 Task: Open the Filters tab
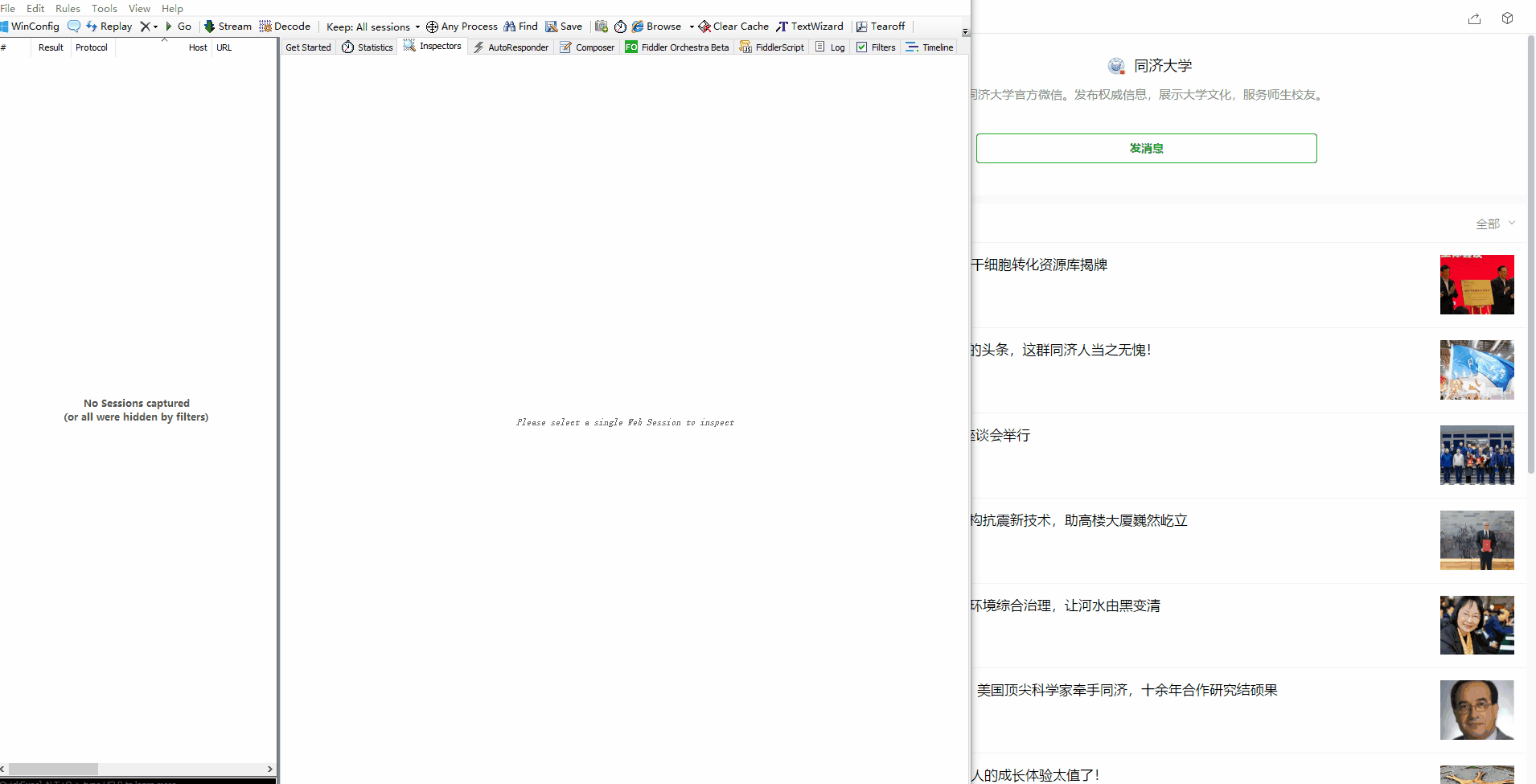coord(876,47)
